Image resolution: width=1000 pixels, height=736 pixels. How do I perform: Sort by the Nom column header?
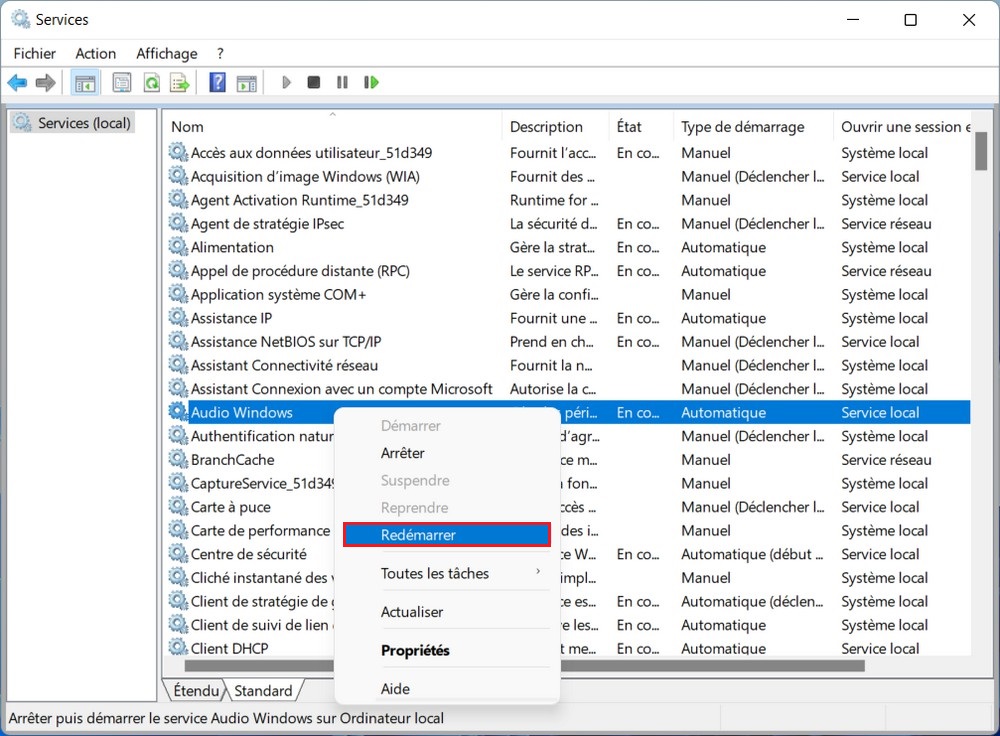point(332,126)
